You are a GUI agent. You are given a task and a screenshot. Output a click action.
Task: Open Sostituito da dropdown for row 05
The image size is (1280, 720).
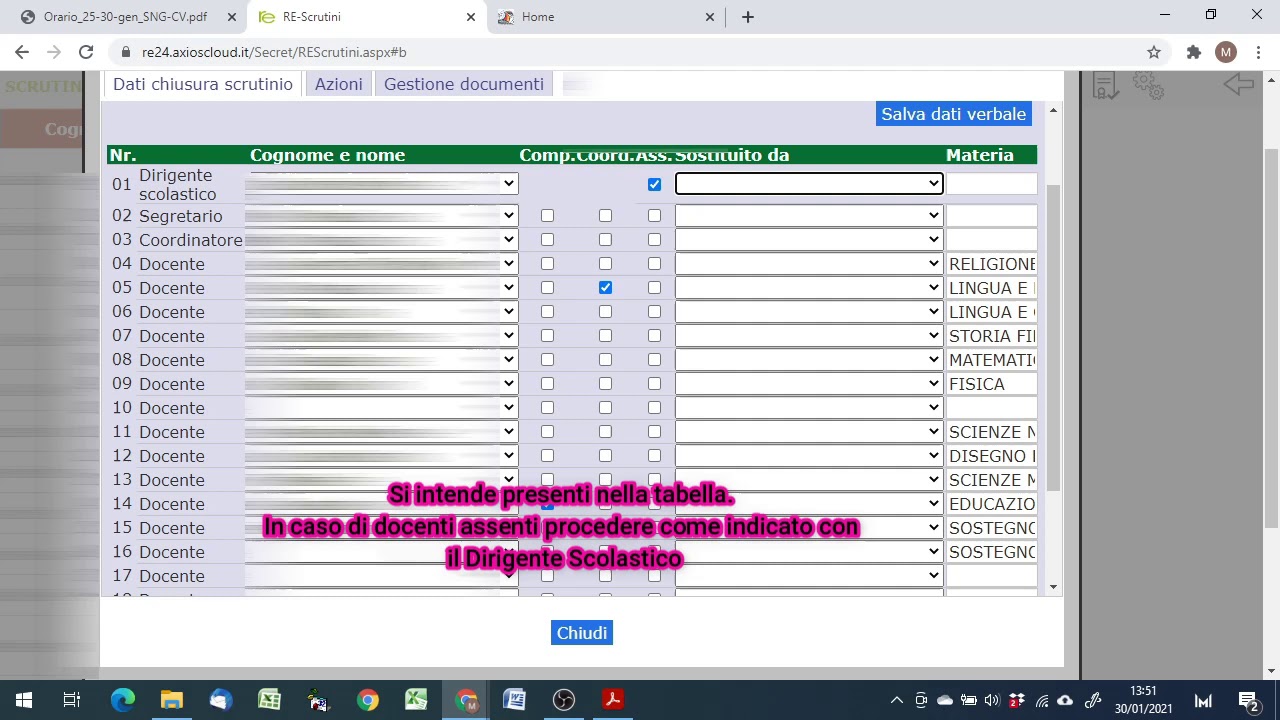coord(809,288)
